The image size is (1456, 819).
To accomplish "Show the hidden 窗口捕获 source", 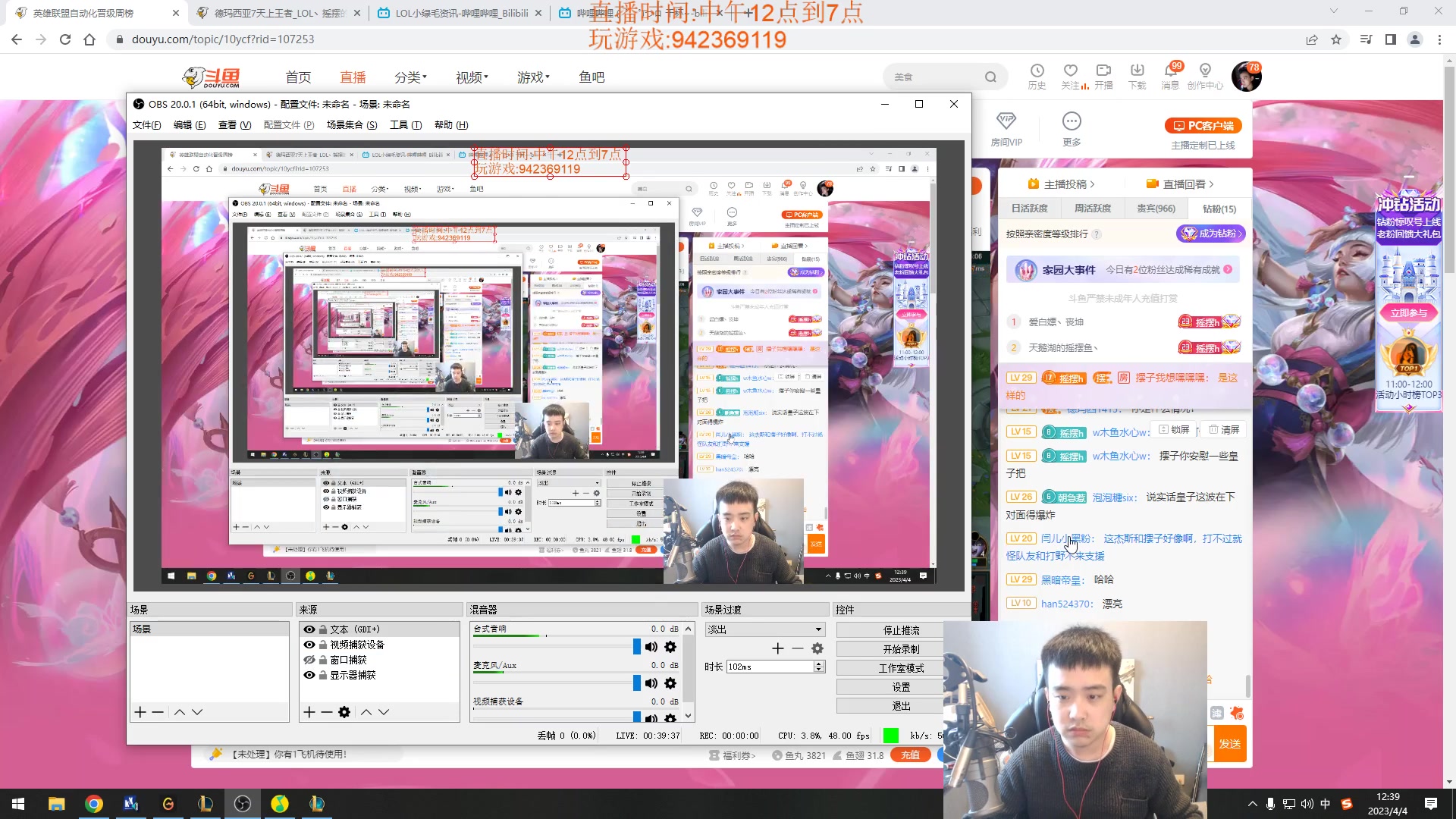I will point(309,660).
